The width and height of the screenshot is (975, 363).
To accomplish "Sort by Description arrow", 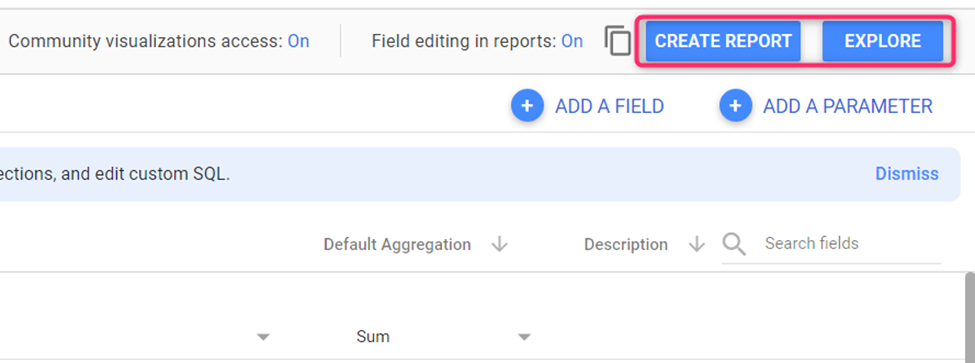I will pos(696,244).
